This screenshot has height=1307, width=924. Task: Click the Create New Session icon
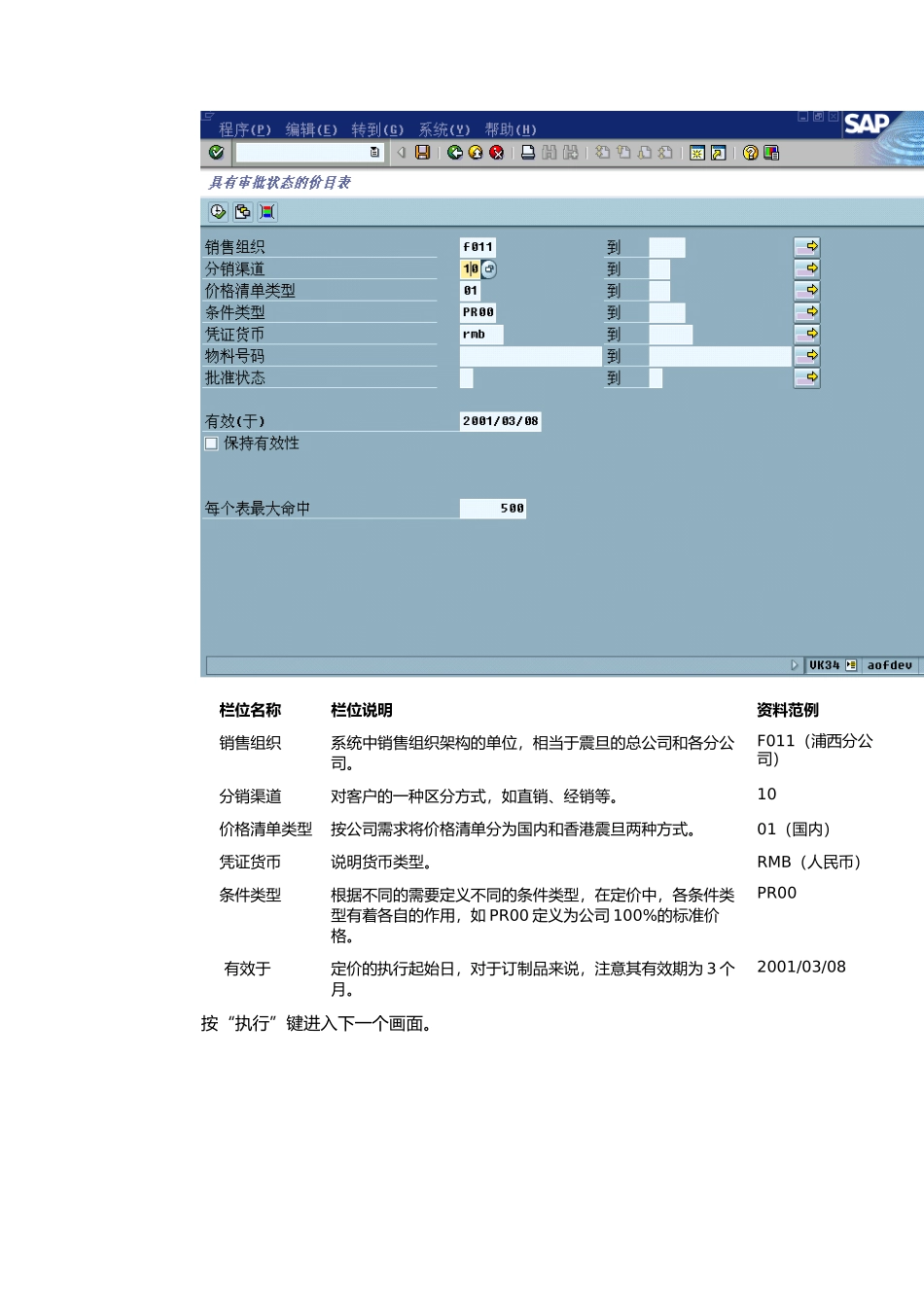(x=697, y=153)
